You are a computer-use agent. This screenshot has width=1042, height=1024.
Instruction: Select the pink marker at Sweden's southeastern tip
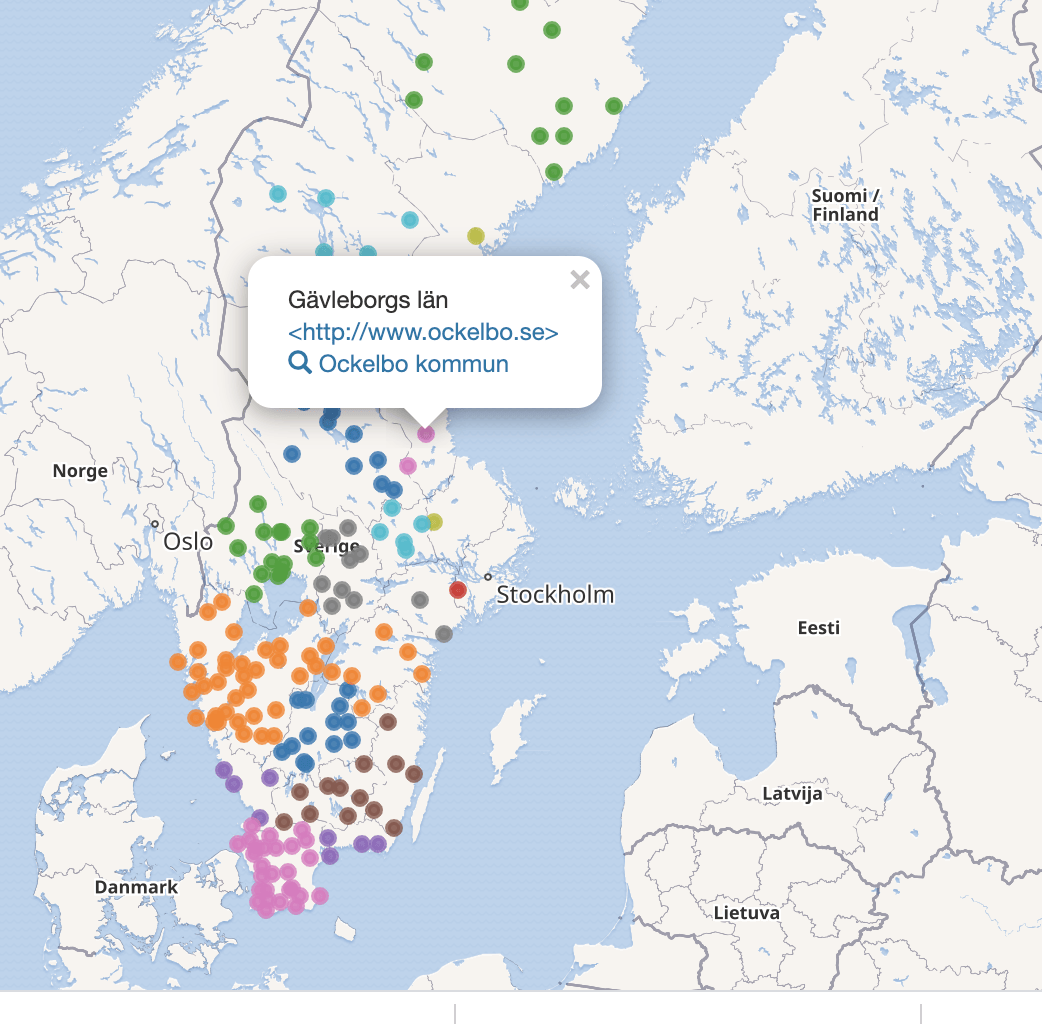pos(320,896)
